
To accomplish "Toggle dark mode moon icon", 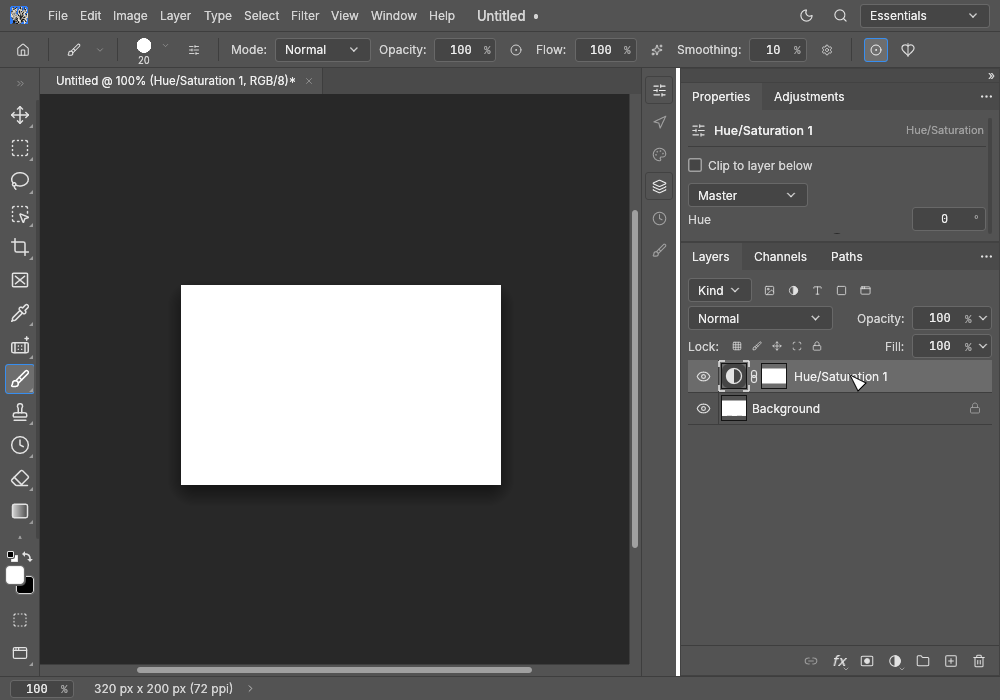I will tap(807, 16).
